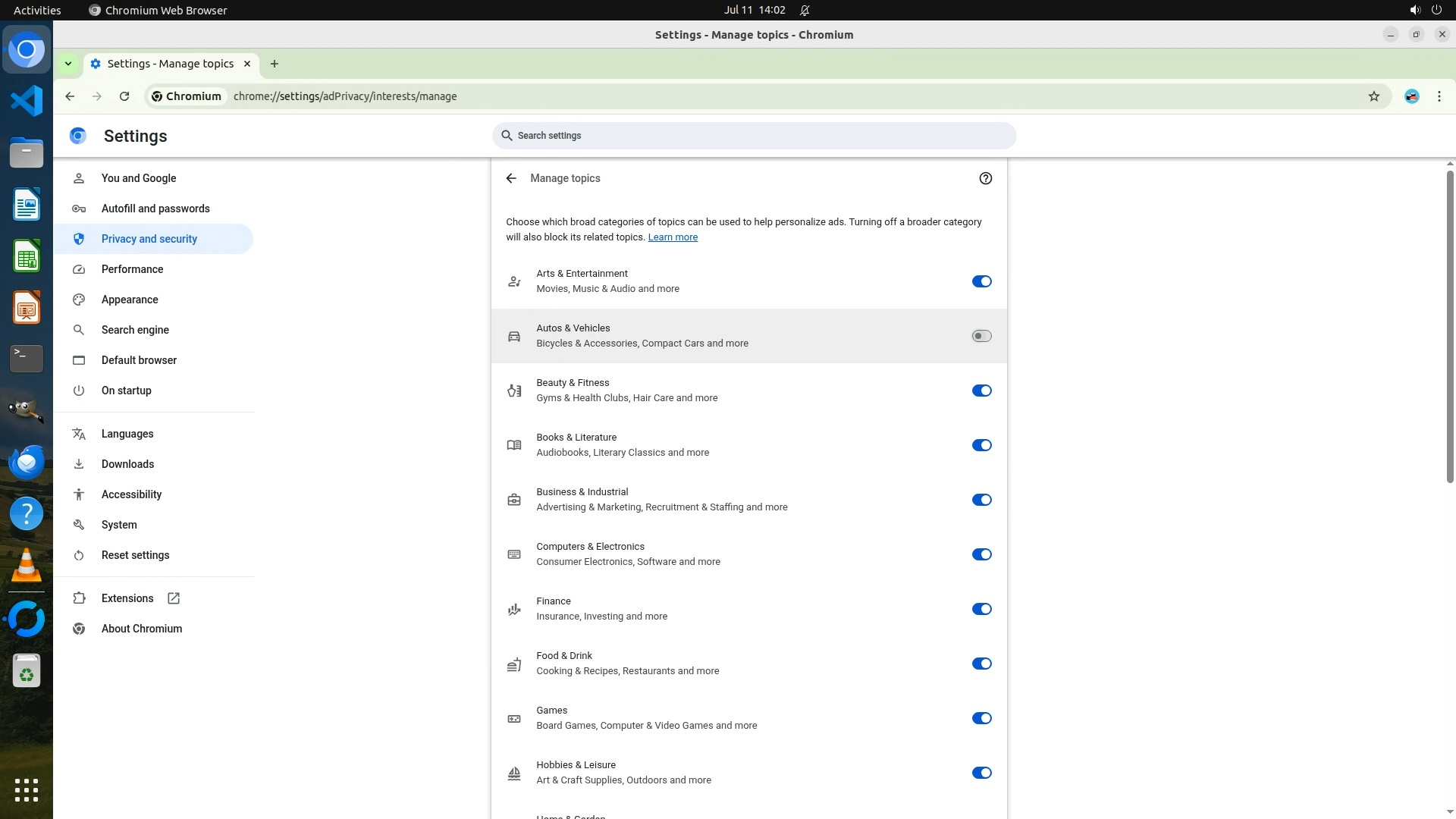Click the back arrow beside Manage topics
The image size is (1456, 819).
(511, 178)
